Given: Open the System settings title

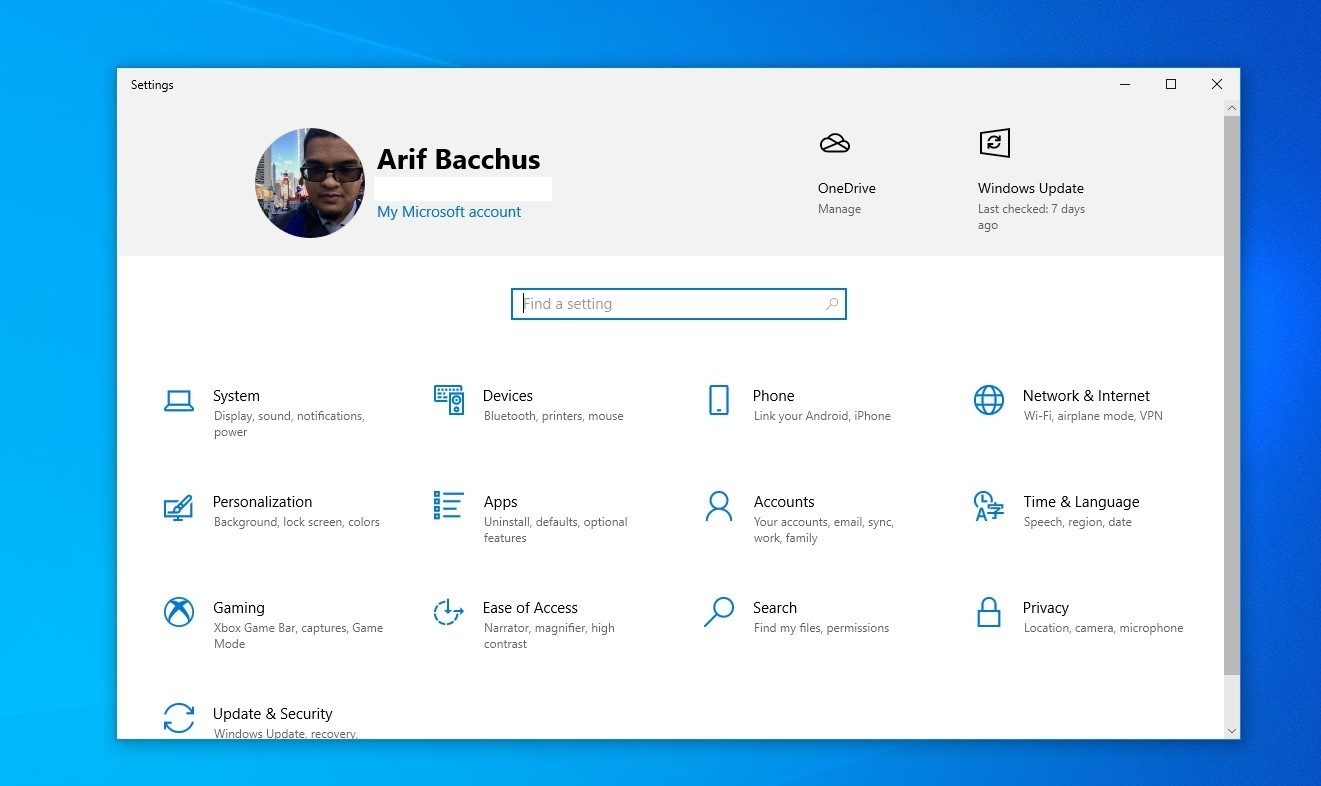Looking at the screenshot, I should pos(236,396).
